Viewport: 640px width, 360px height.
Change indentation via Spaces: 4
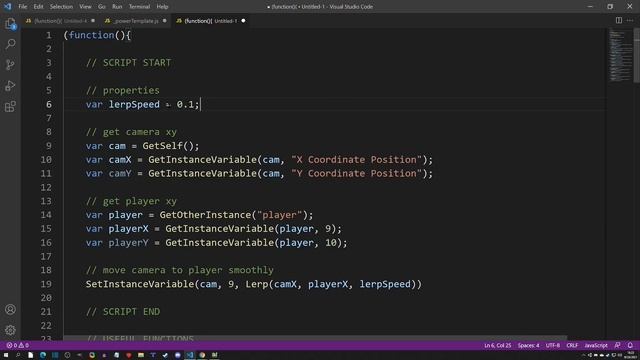pos(528,345)
